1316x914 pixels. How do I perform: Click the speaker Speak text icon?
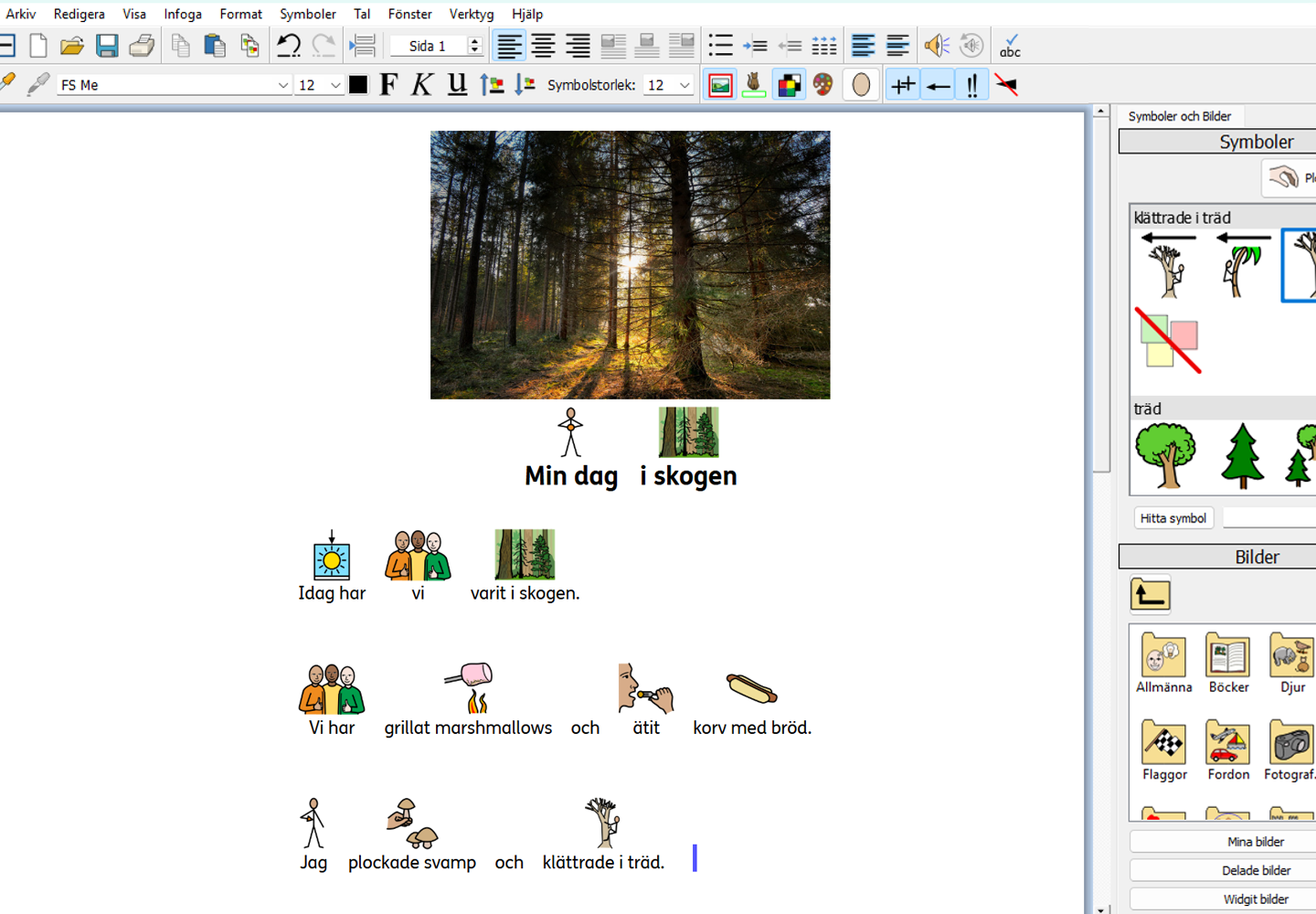(x=936, y=46)
